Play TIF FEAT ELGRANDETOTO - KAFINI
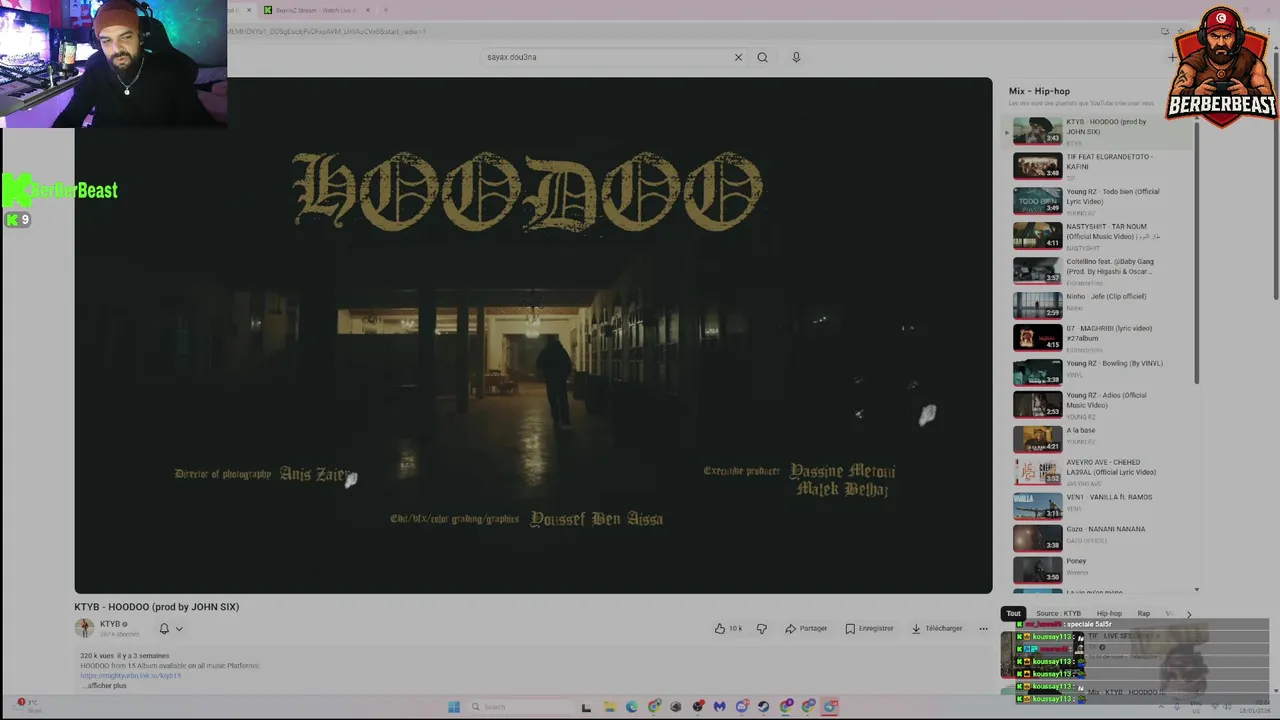The width and height of the screenshot is (1280, 720). (1100, 166)
